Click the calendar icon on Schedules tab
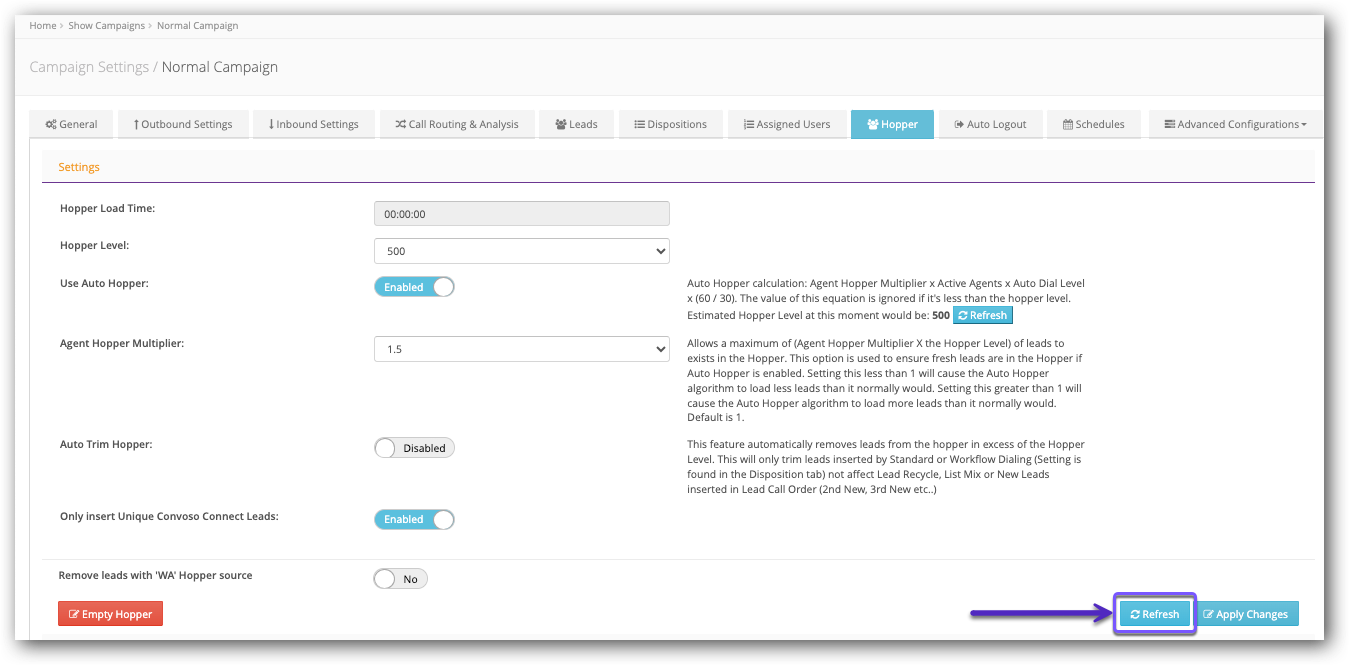 (1068, 125)
